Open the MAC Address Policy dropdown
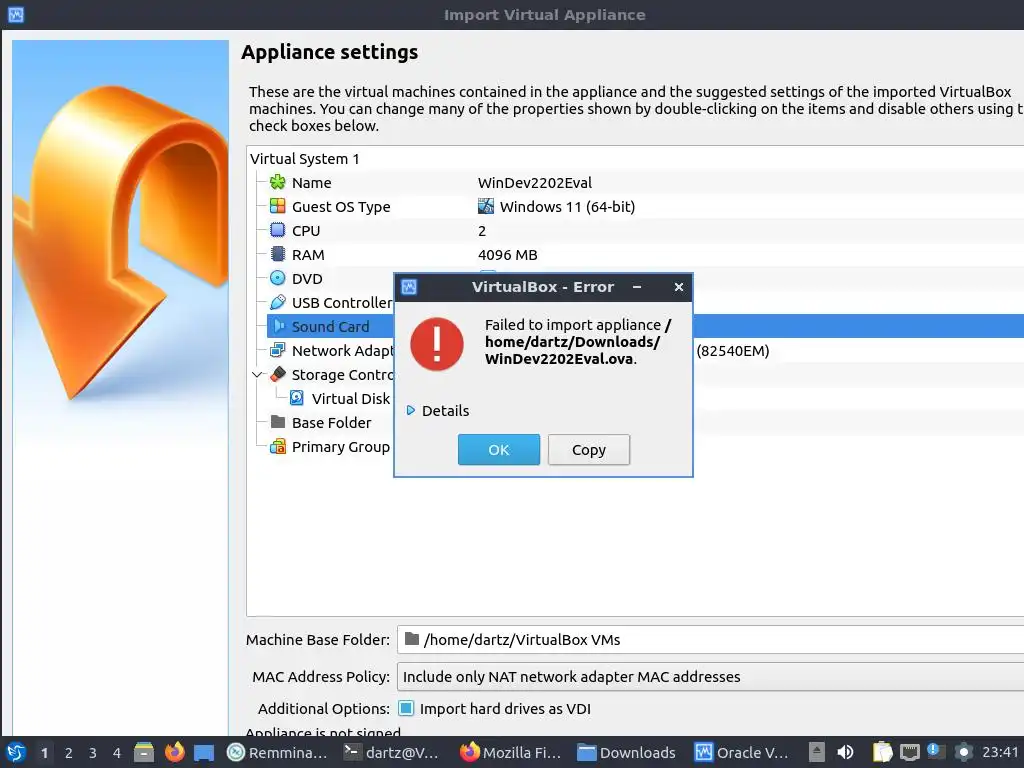The height and width of the screenshot is (768, 1024). [711, 677]
